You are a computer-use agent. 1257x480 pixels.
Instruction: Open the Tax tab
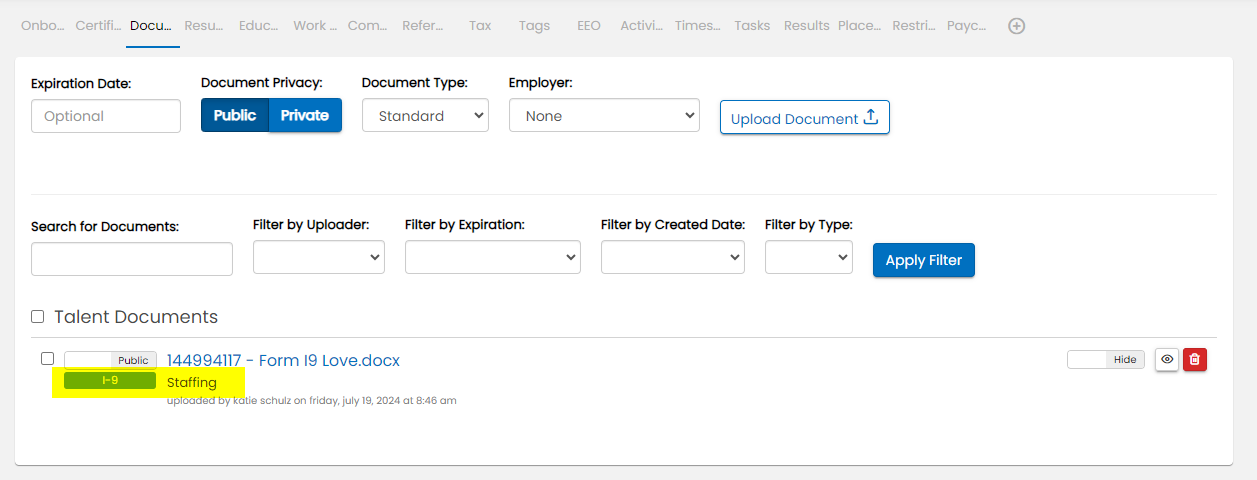pyautogui.click(x=480, y=26)
